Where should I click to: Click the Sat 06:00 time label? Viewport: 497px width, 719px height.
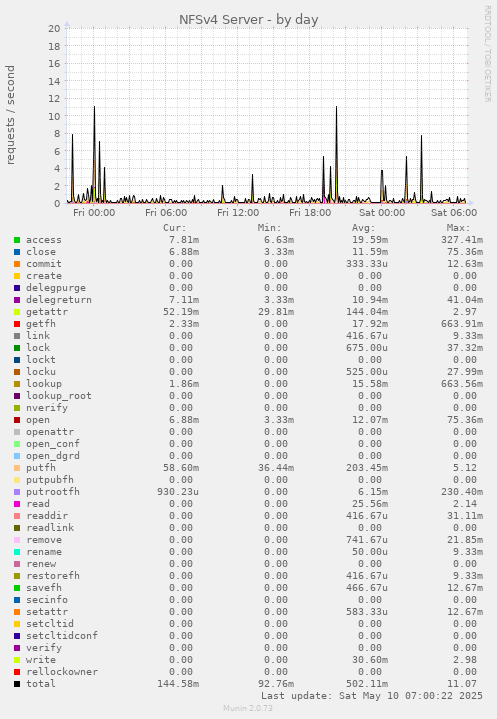point(454,213)
